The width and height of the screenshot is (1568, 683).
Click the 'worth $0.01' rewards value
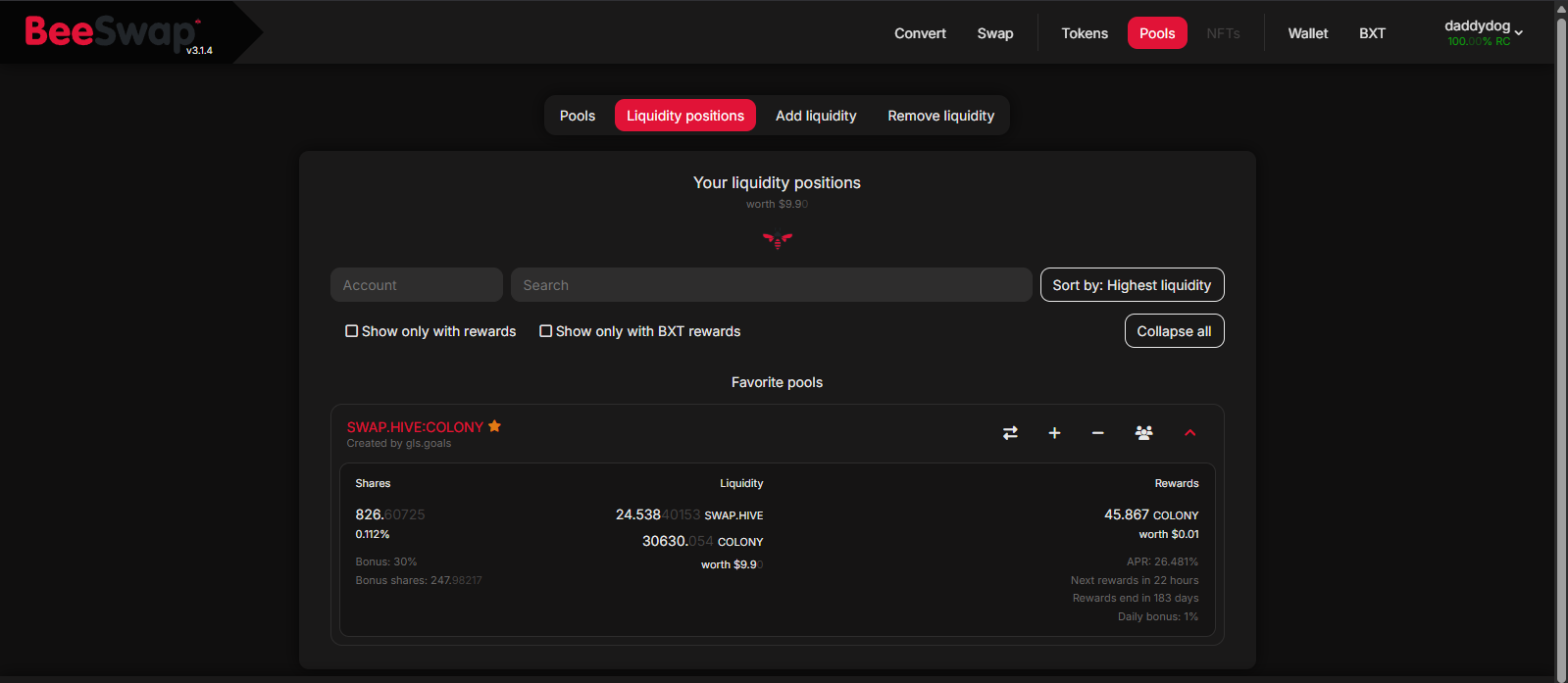(x=1169, y=534)
